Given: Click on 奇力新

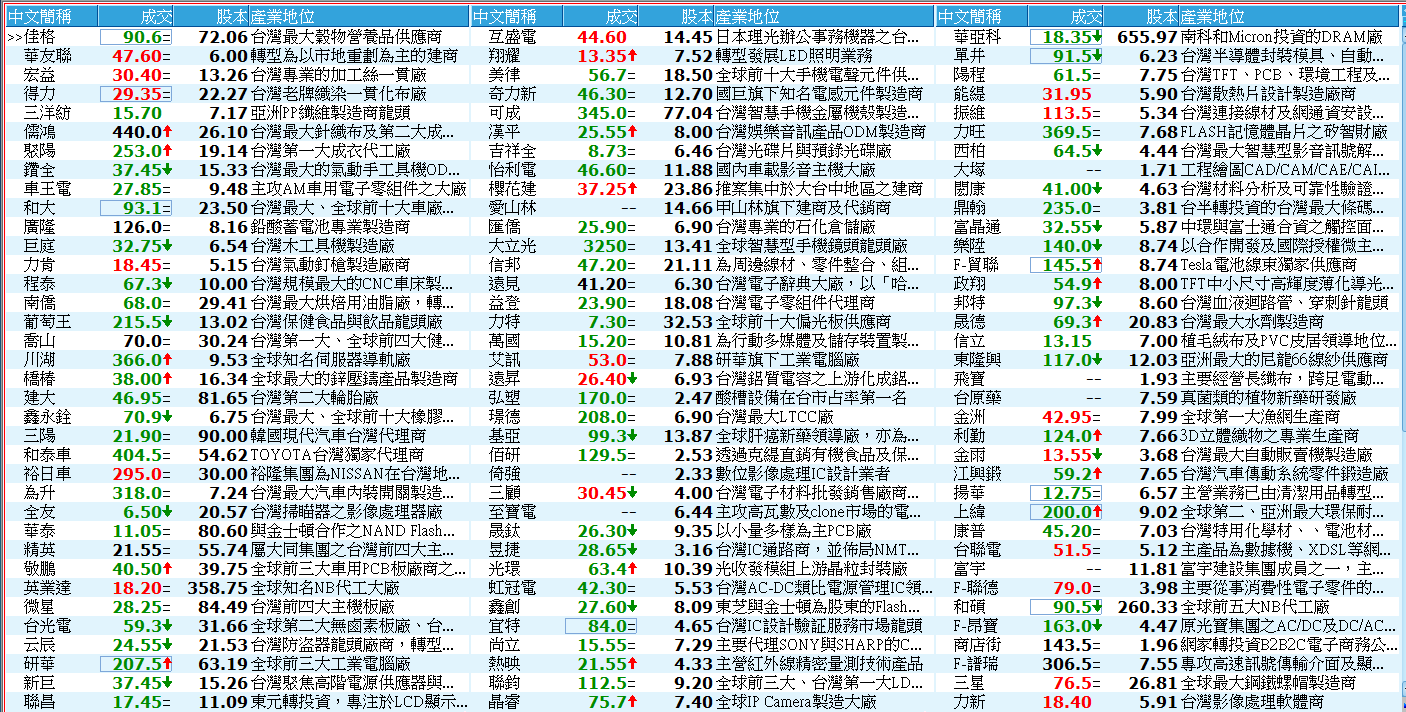Looking at the screenshot, I should (513, 93).
